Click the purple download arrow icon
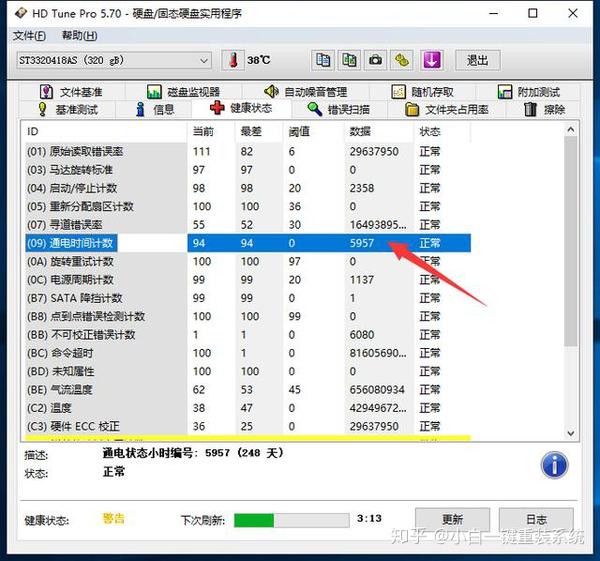This screenshot has width=600, height=561. 432,60
